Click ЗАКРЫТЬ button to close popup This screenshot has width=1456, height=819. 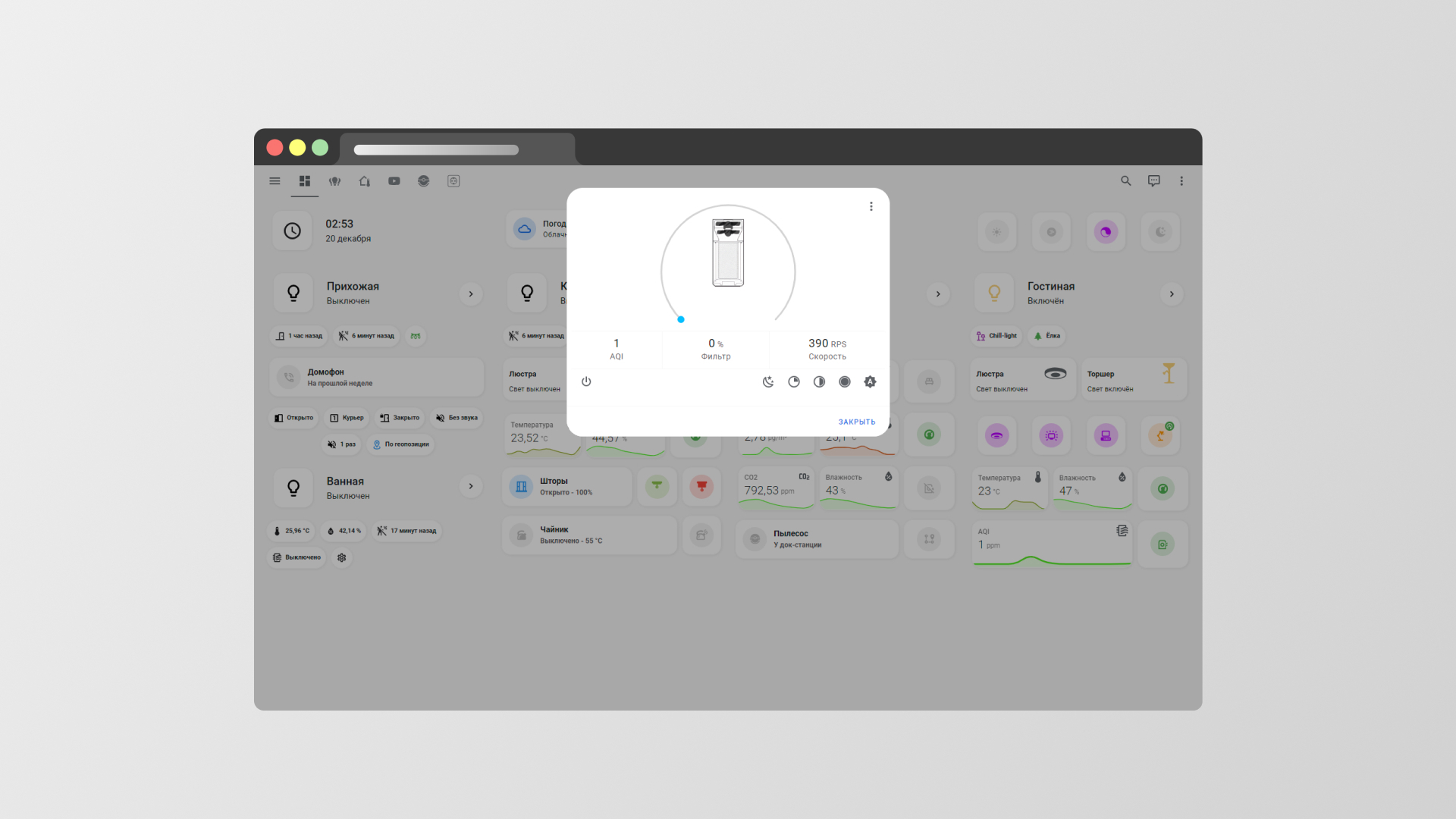click(856, 421)
